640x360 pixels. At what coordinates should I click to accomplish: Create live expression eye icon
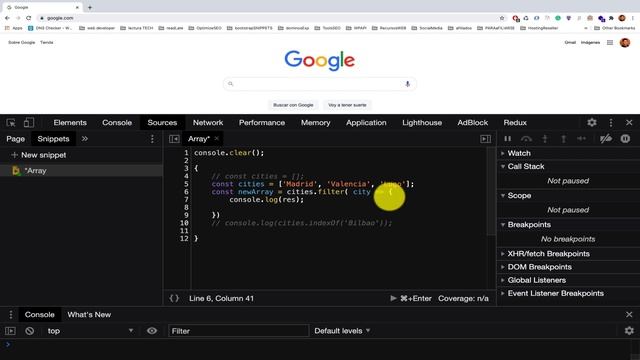coord(151,331)
